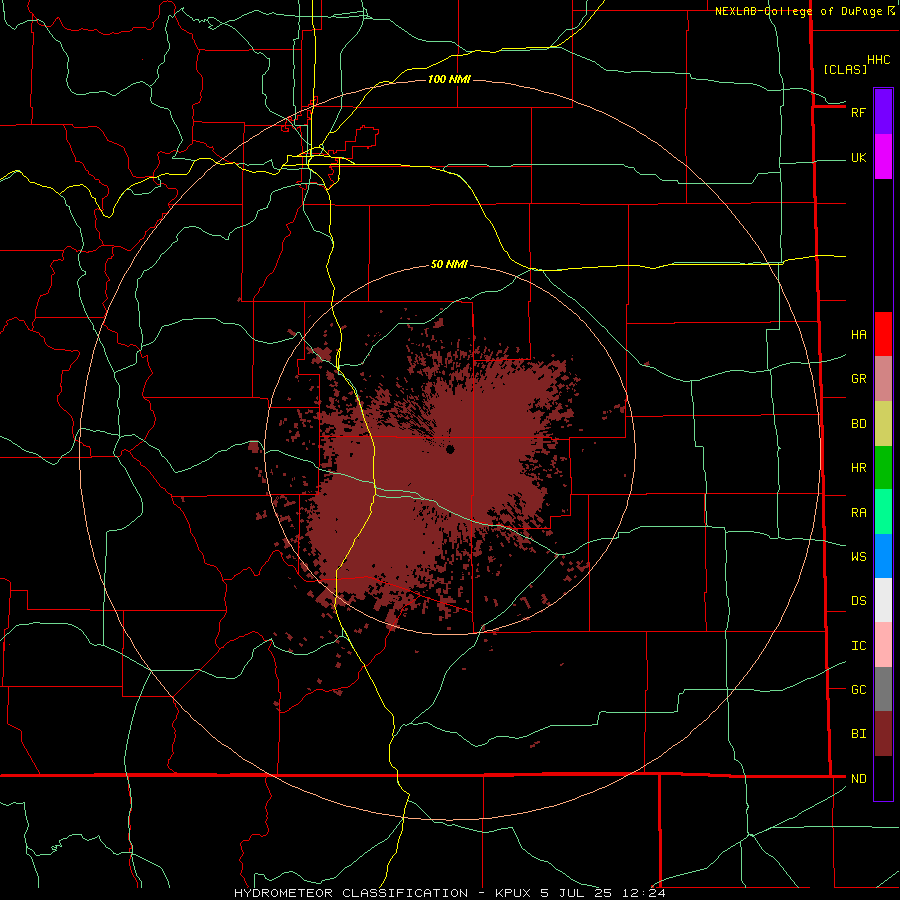
Task: Click the BD yellow legend swatch
Action: (x=883, y=424)
